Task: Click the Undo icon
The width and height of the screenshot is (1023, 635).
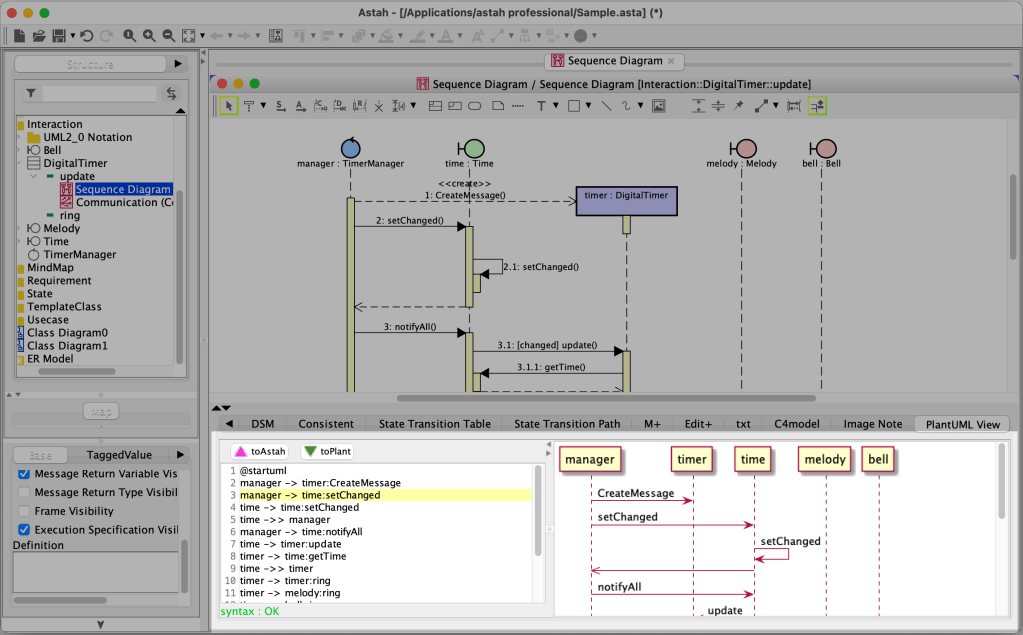Action: tap(86, 36)
